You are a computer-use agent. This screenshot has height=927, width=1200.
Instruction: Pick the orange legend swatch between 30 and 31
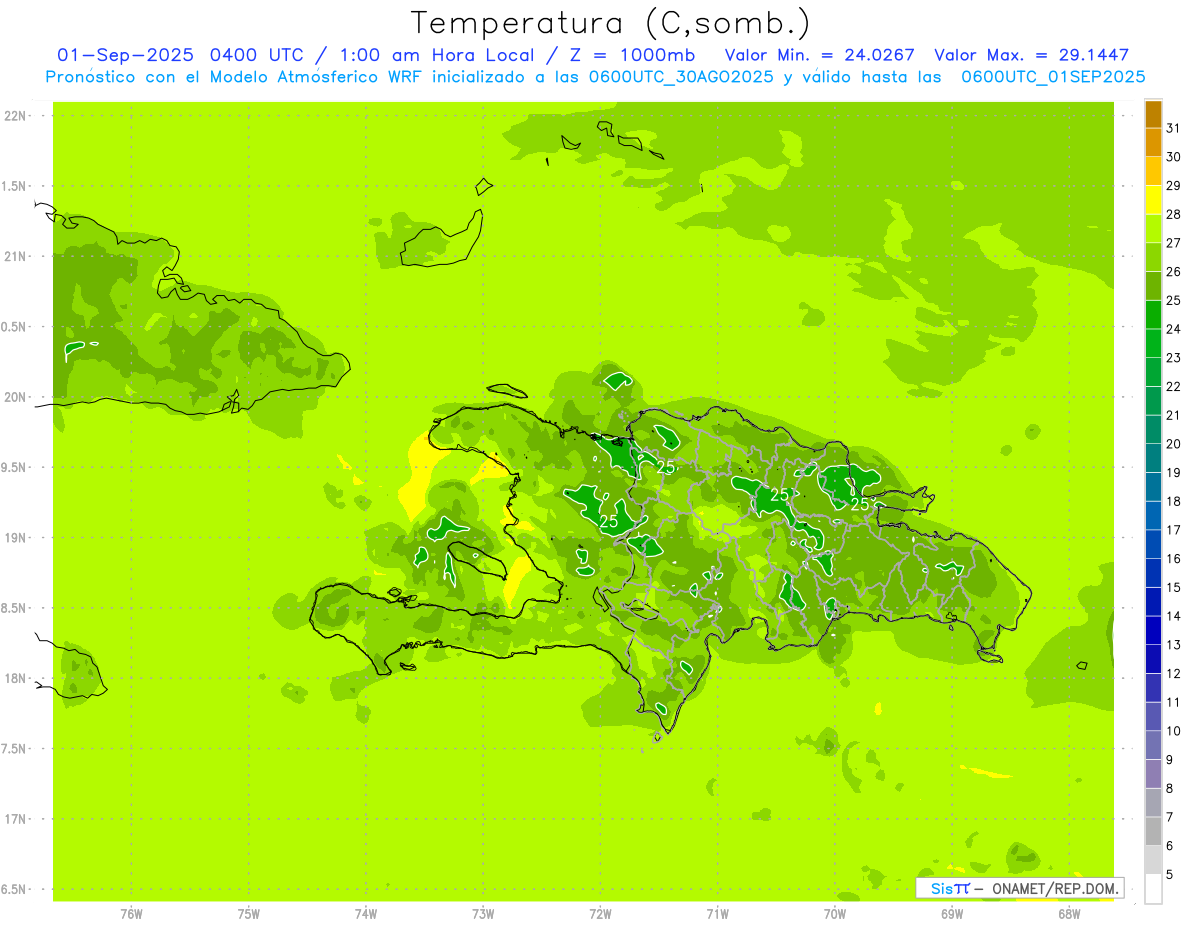pos(1153,143)
